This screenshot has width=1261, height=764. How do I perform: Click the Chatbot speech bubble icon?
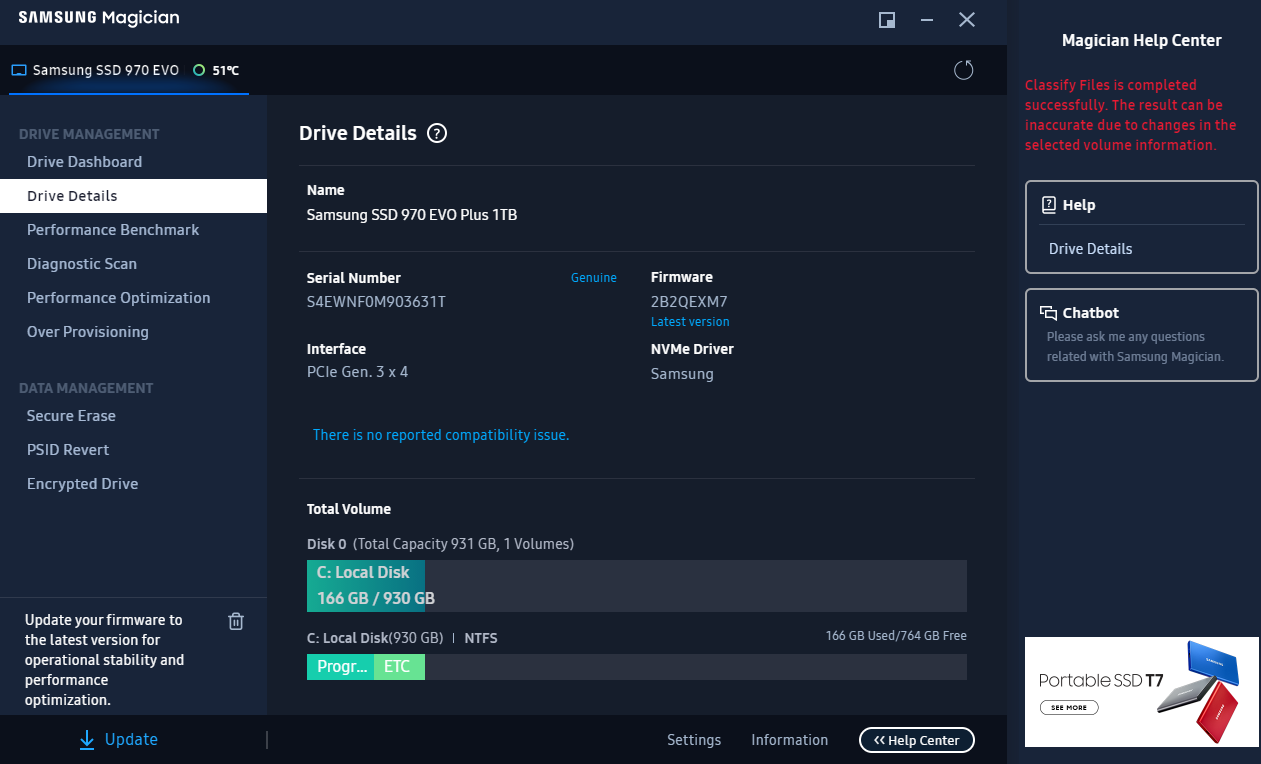[x=1049, y=313]
